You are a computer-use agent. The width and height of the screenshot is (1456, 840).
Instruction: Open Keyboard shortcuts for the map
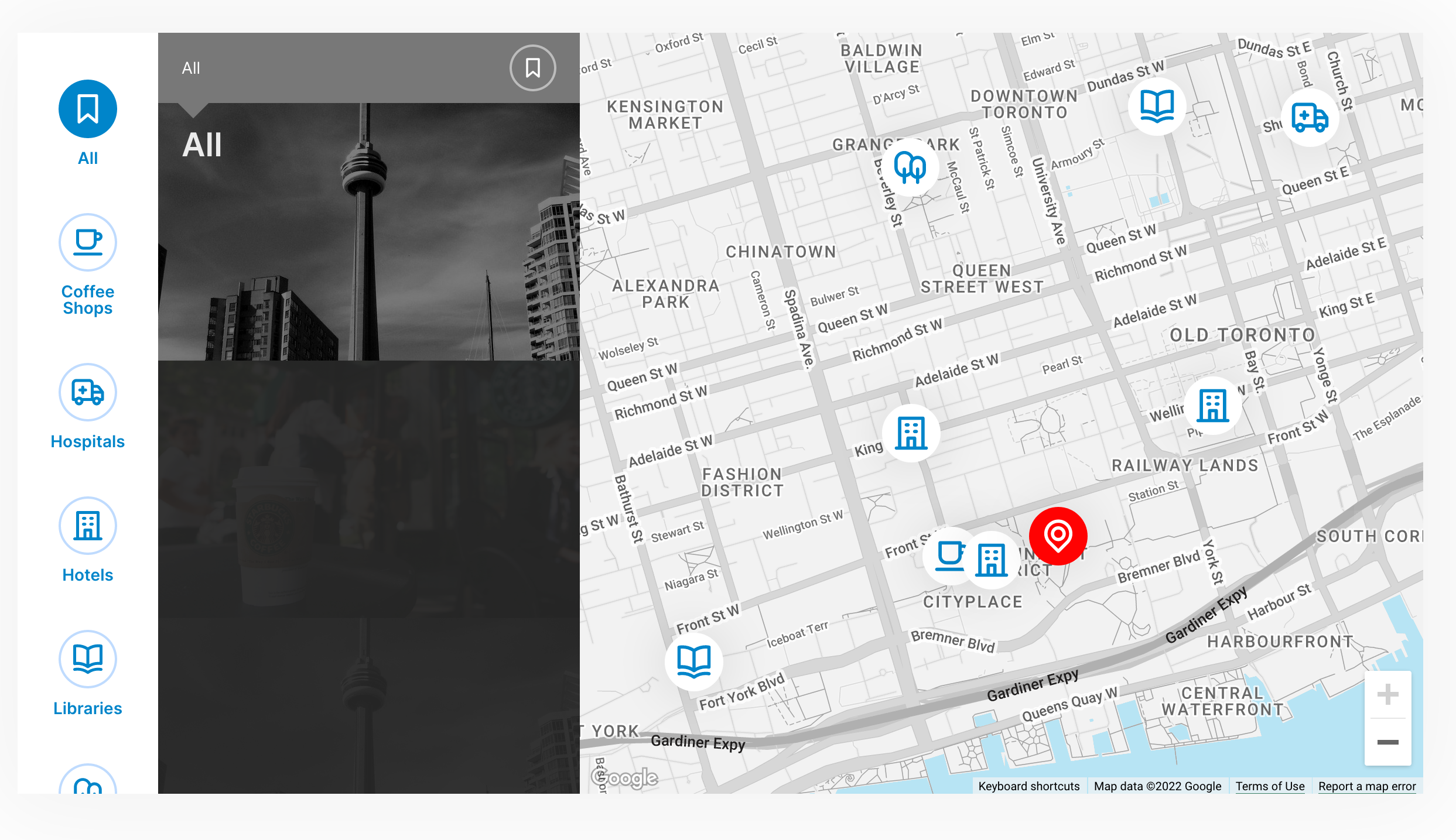1028,786
